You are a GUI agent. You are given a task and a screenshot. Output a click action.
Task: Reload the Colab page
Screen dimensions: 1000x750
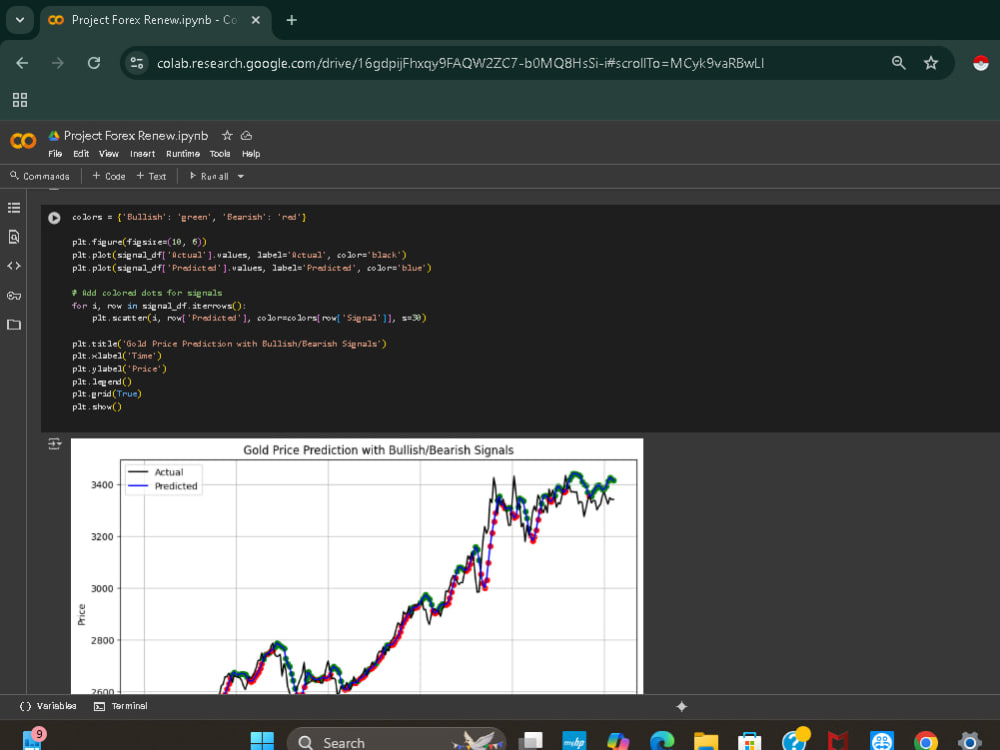94,63
